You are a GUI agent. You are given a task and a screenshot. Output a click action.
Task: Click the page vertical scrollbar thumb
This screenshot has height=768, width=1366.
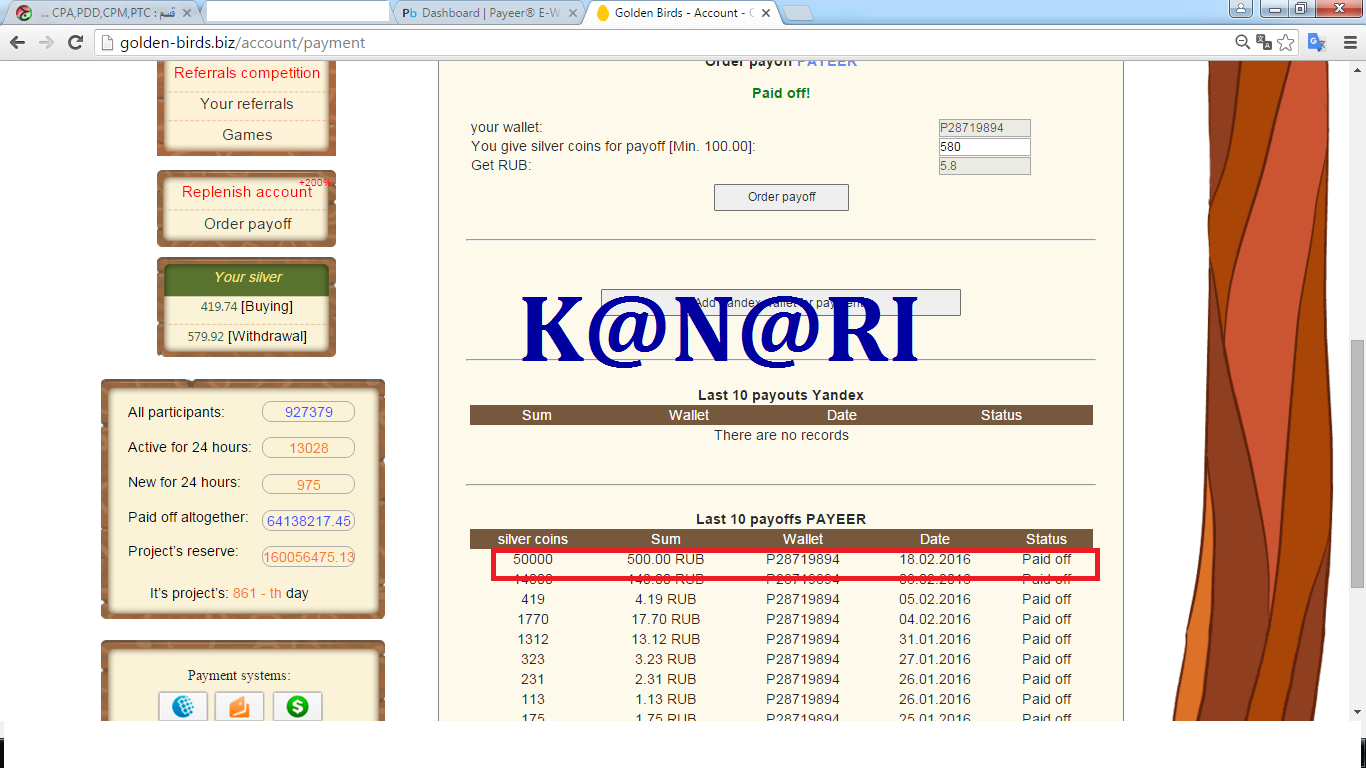(x=1356, y=464)
